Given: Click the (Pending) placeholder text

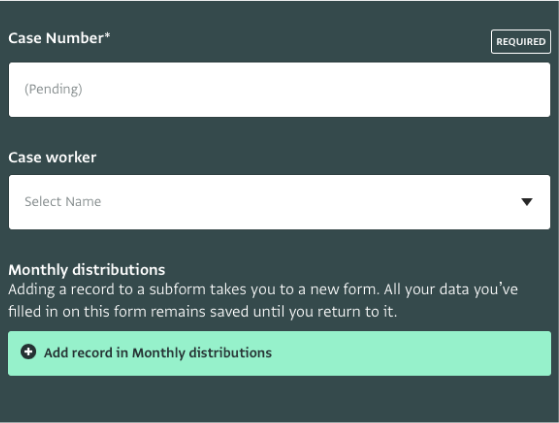Looking at the screenshot, I should (x=53, y=89).
